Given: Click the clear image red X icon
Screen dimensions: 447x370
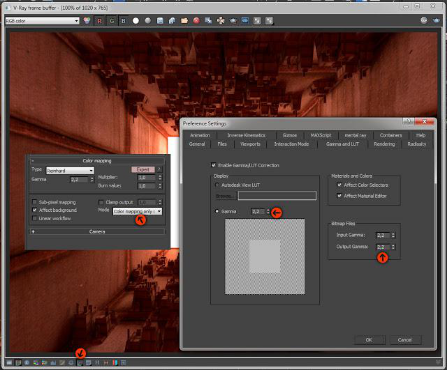Looking at the screenshot, I should [x=196, y=21].
